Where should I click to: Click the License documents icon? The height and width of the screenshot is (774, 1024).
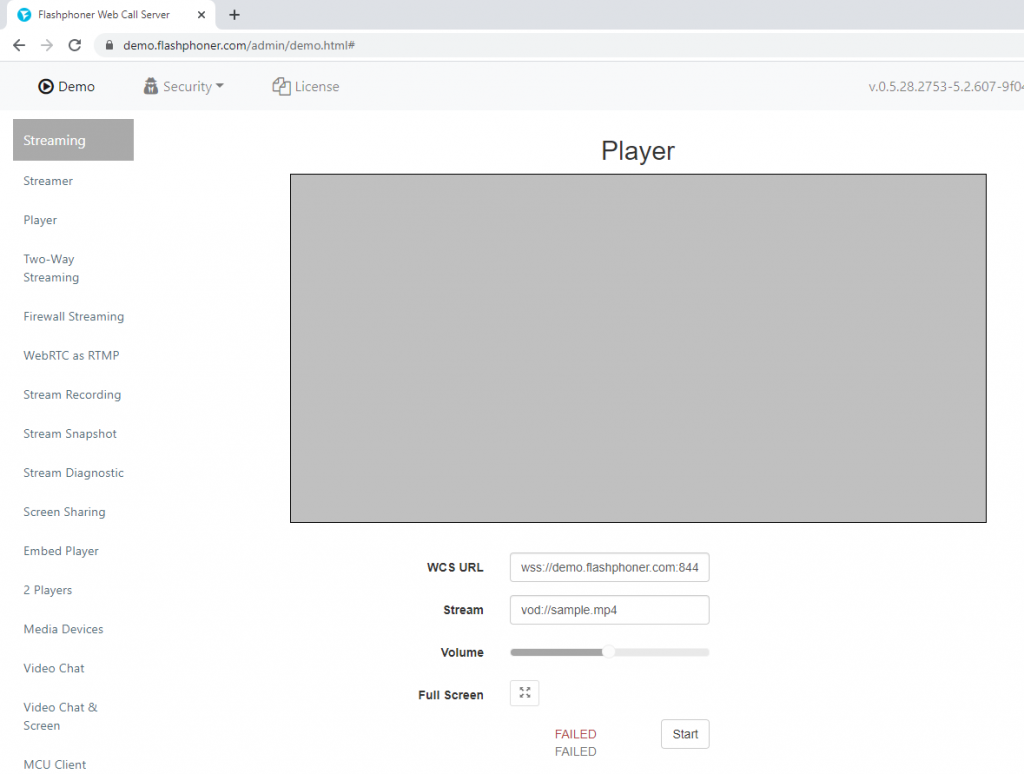point(281,86)
